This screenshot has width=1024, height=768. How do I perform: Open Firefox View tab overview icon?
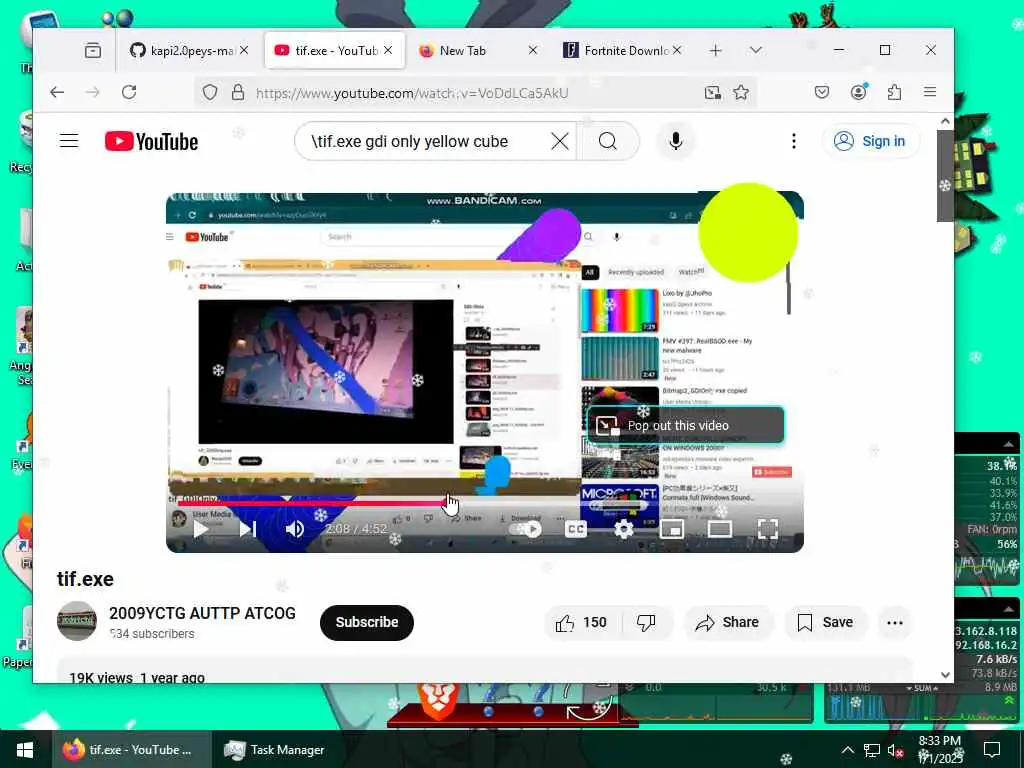click(x=93, y=50)
